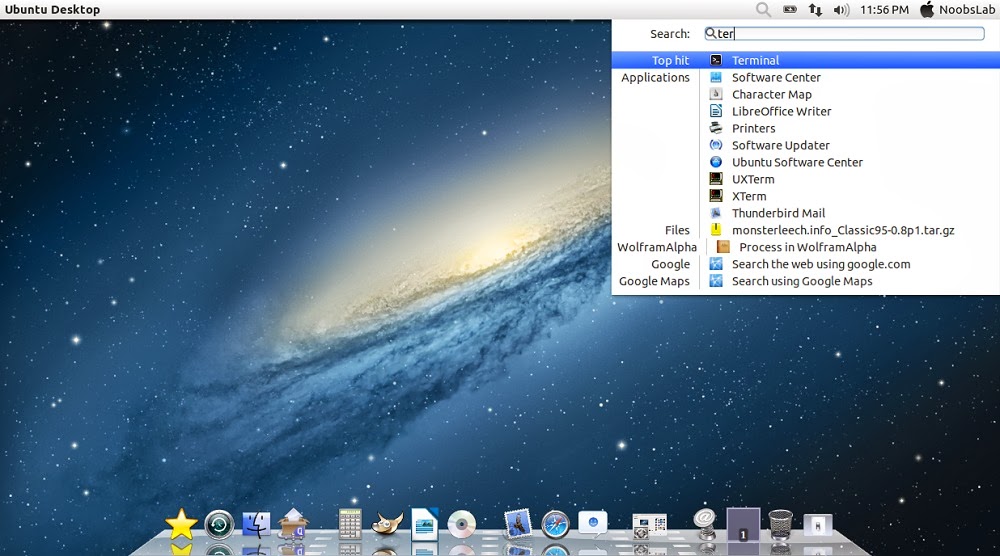This screenshot has height=556, width=1000.
Task: Select Terminal top hit result
Action: [x=755, y=60]
